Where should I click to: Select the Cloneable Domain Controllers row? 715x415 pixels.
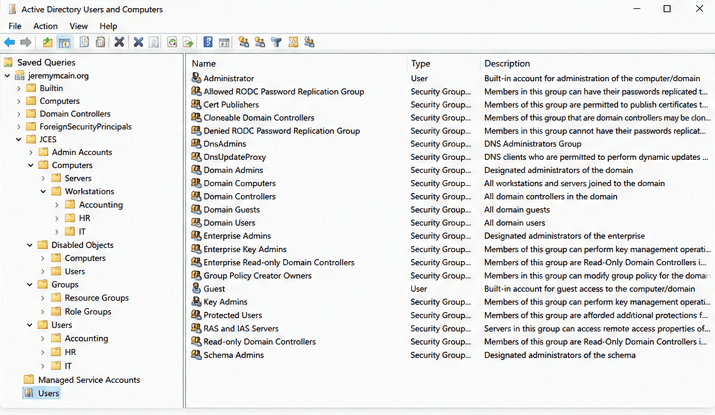coord(449,118)
